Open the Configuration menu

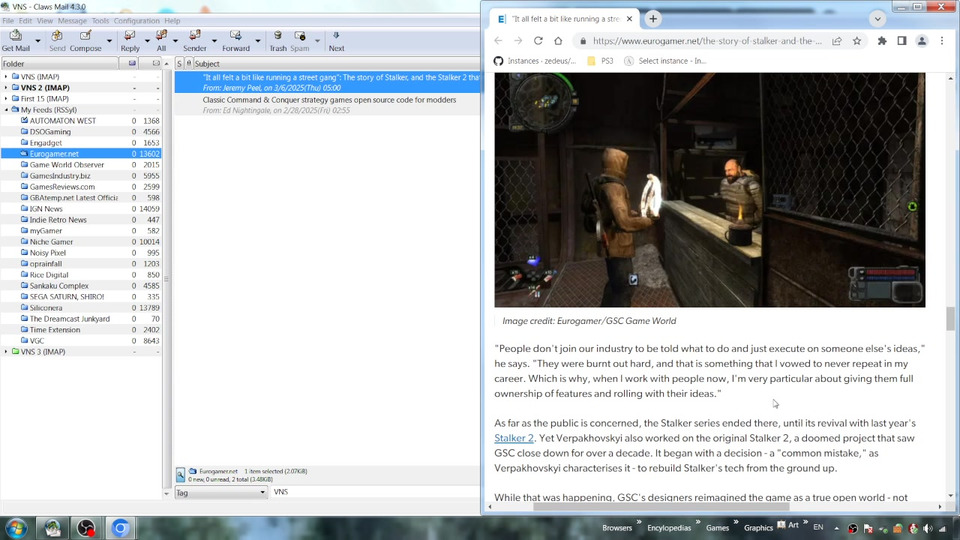[136, 21]
